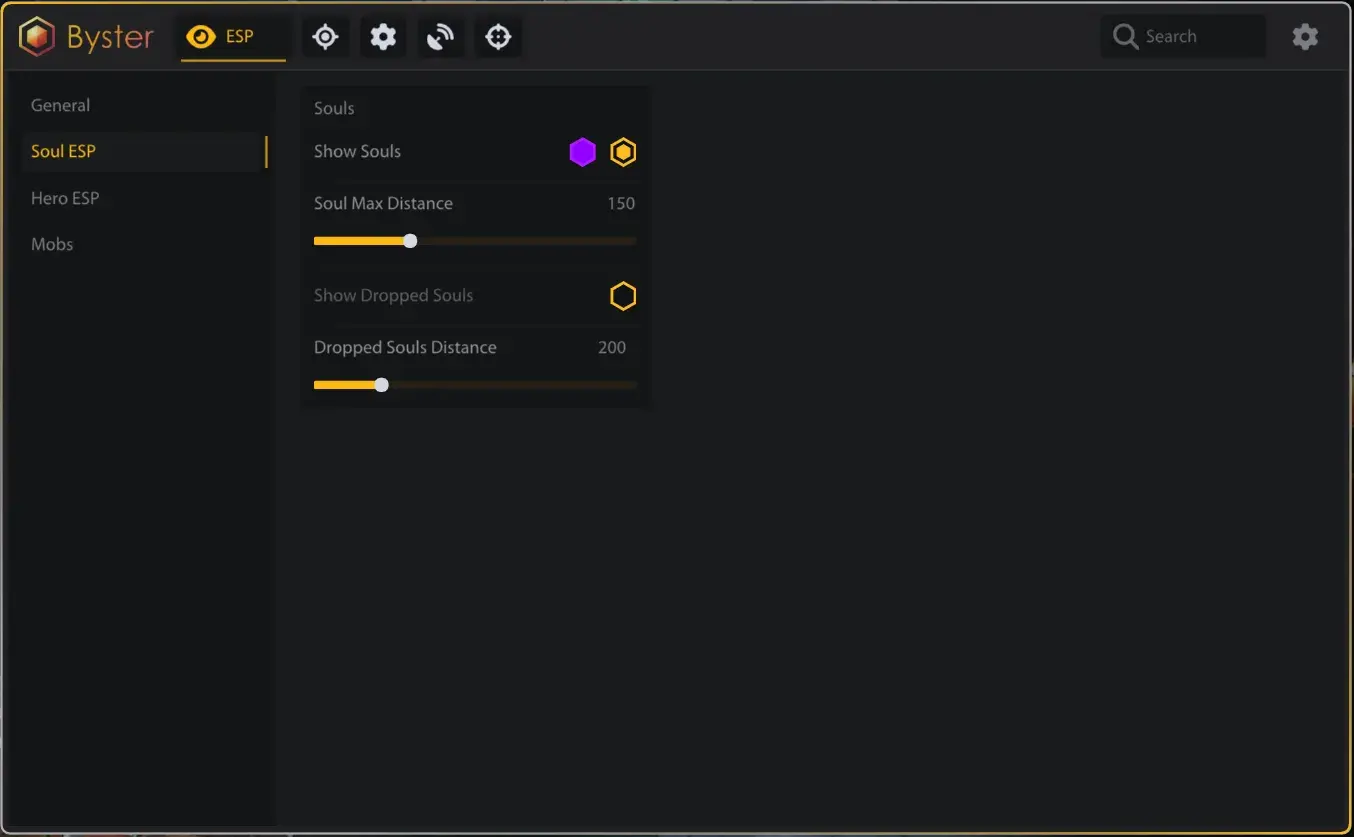This screenshot has width=1354, height=837.
Task: Click the Dropped Souls Distance value 200
Action: (612, 347)
